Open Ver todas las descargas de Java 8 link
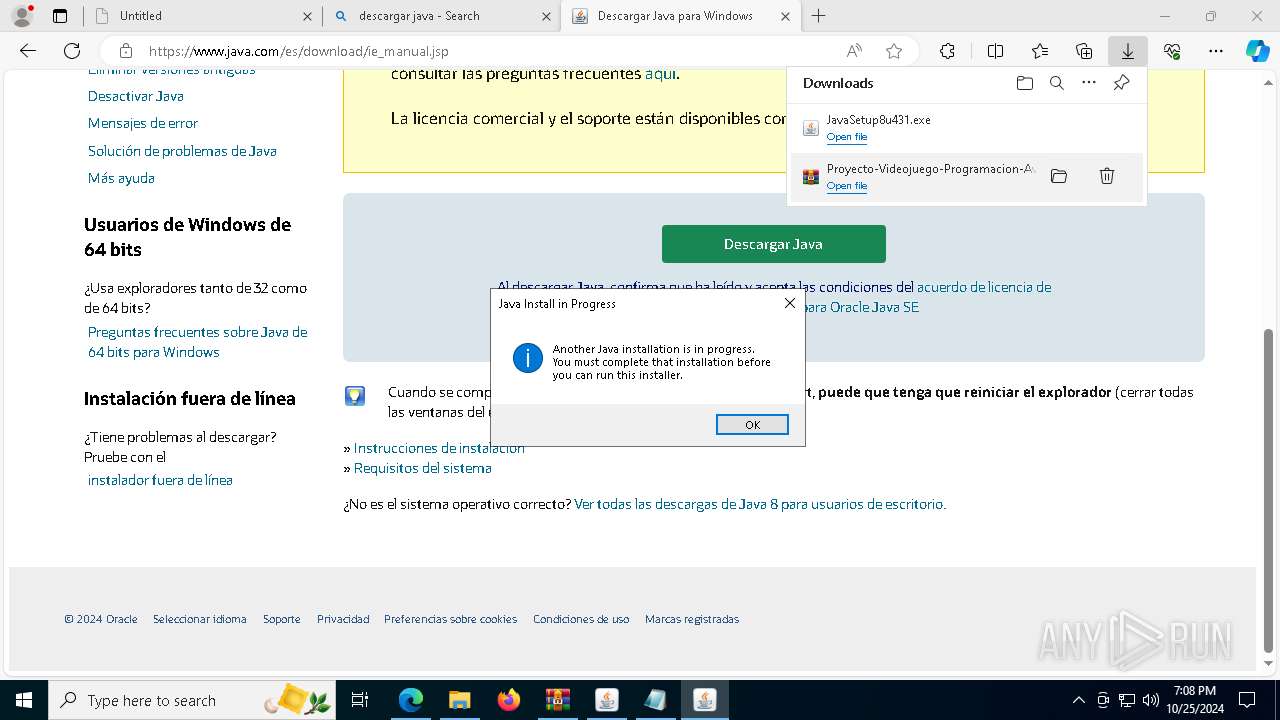The height and width of the screenshot is (720, 1280). [758, 504]
